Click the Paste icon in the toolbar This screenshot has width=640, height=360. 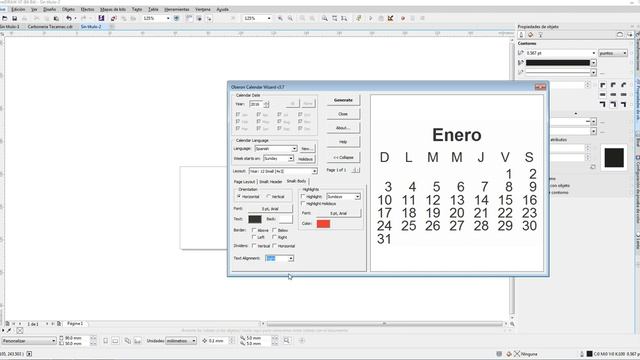point(56,18)
